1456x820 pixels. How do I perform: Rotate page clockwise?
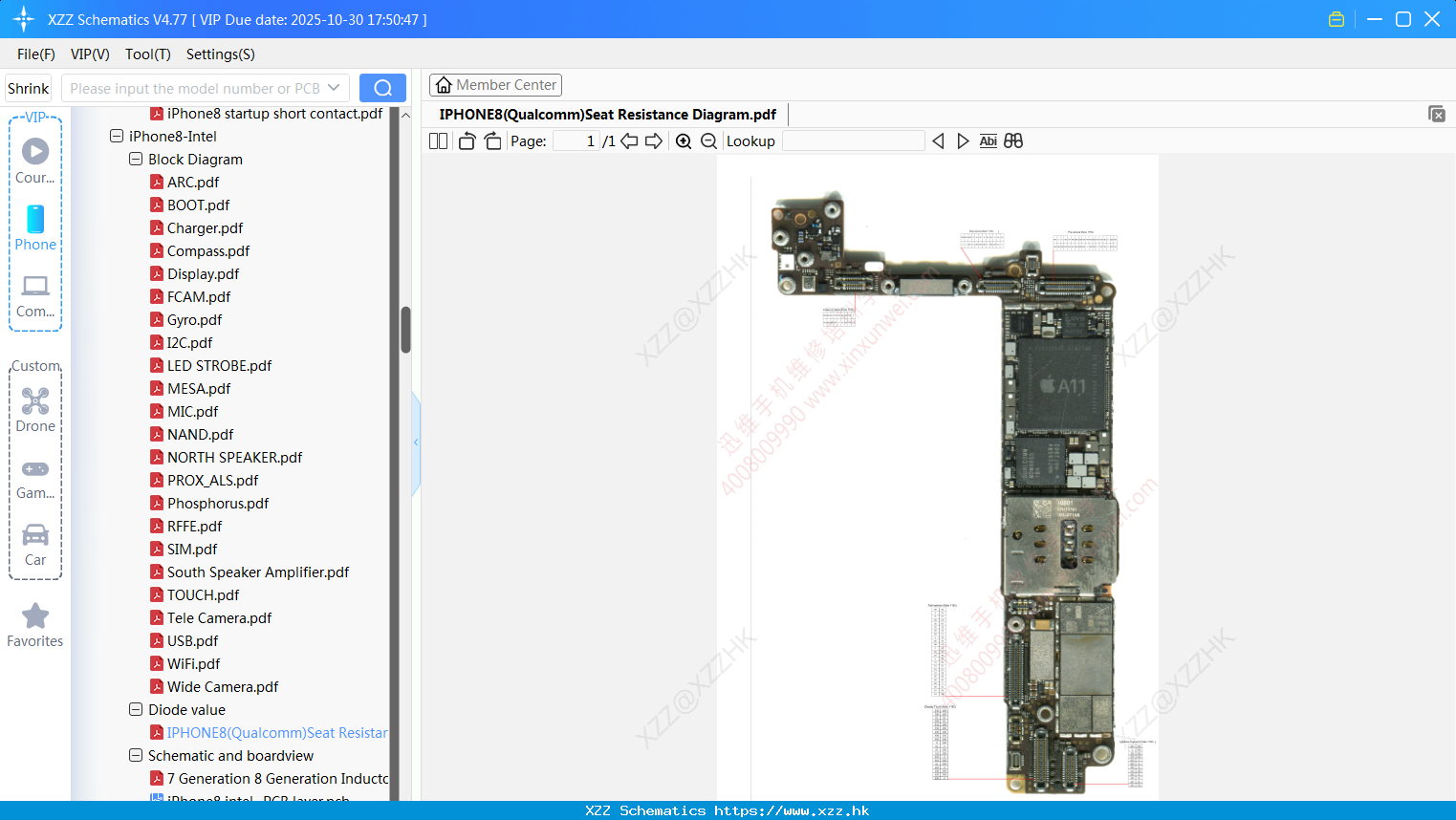coord(492,141)
